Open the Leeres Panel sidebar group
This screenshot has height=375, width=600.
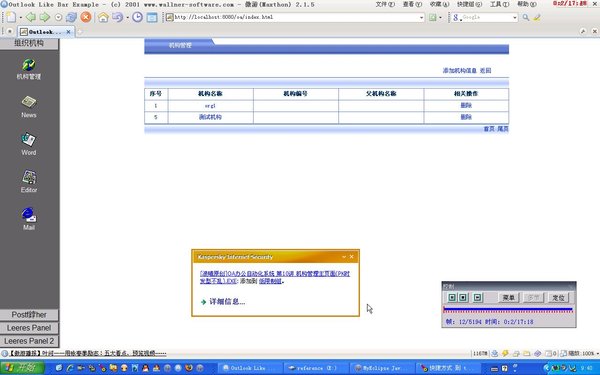(x=29, y=328)
